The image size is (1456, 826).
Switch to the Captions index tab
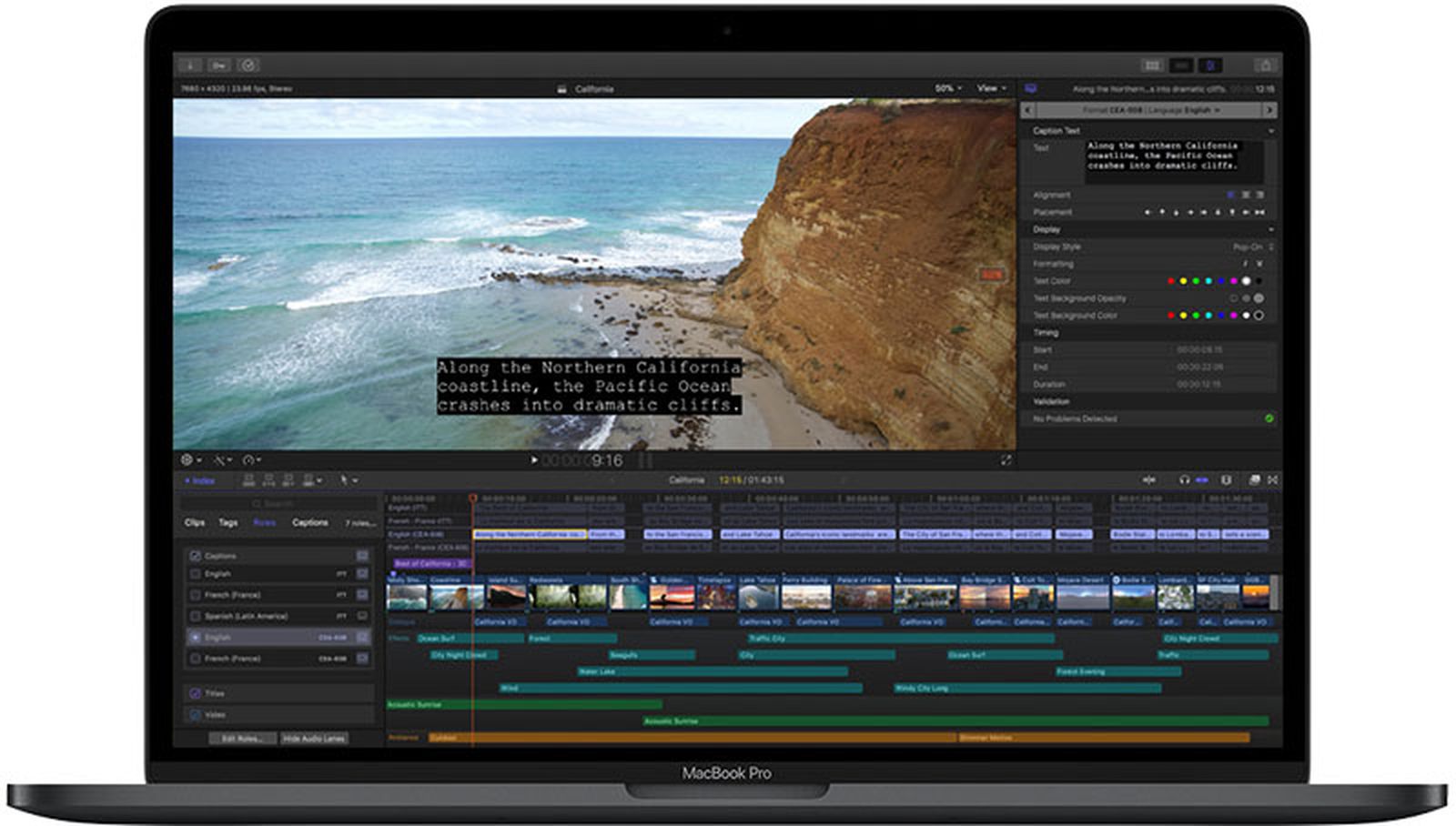(x=309, y=522)
